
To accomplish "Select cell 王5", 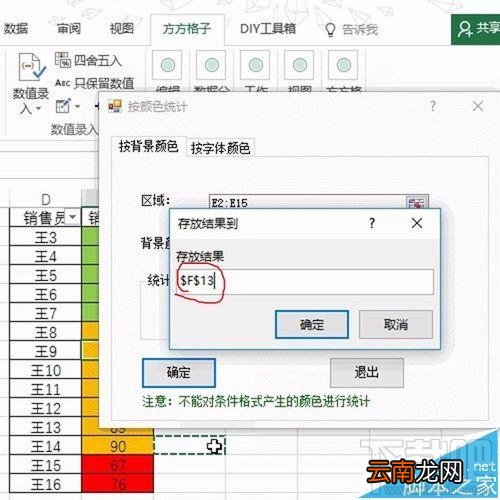I will tap(46, 275).
